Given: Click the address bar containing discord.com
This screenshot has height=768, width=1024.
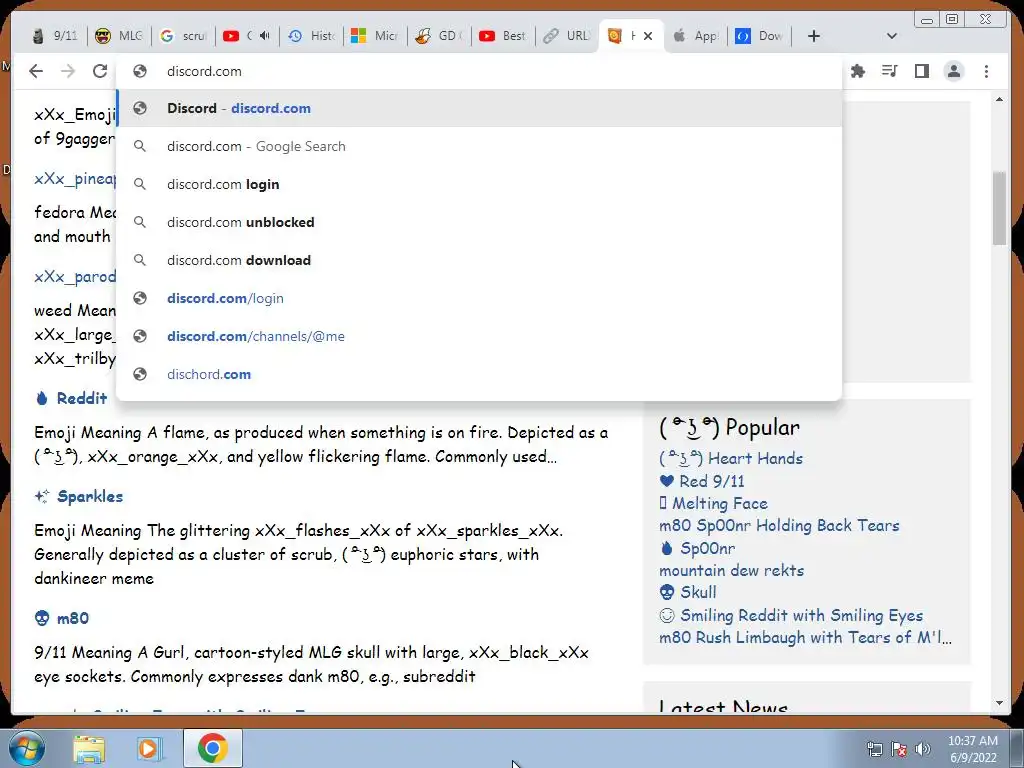Looking at the screenshot, I should pos(479,71).
